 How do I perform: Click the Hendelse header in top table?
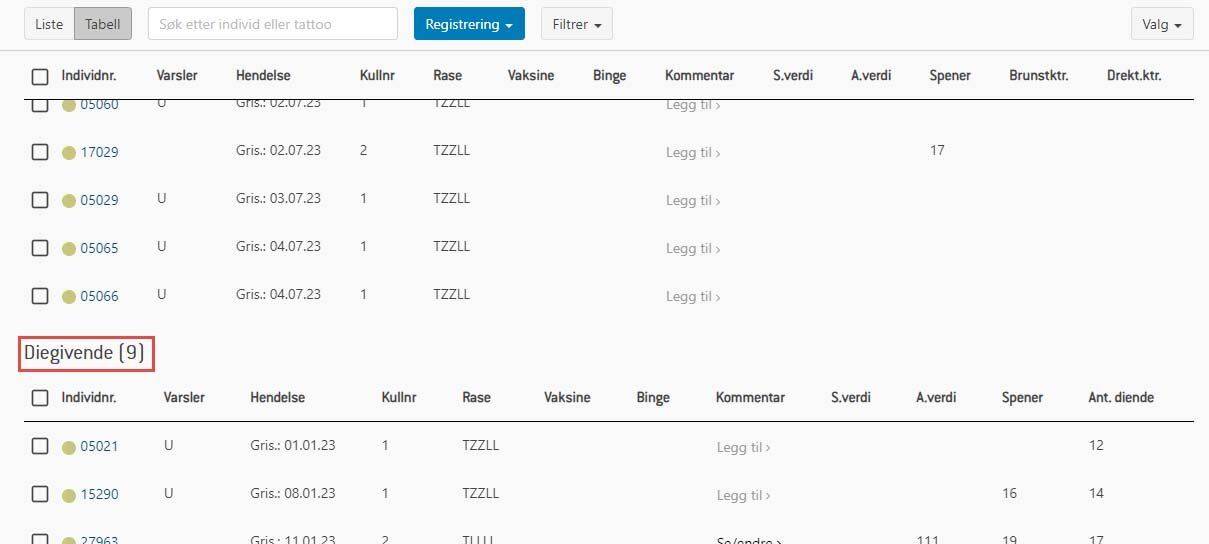263,75
